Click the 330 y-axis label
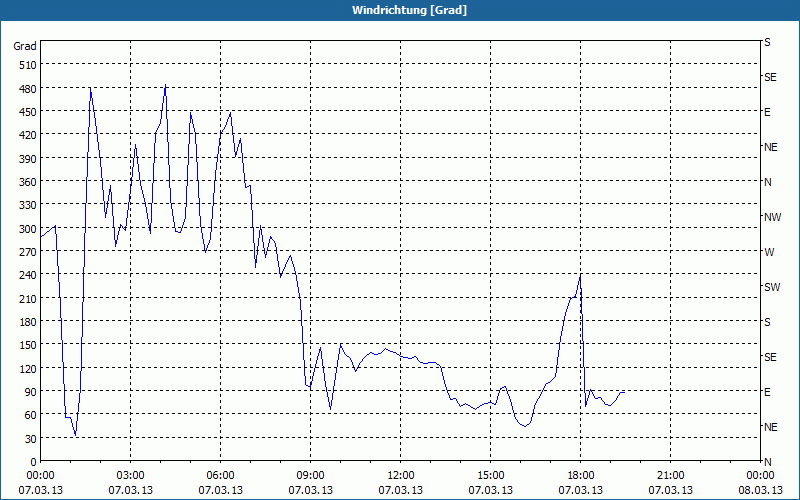 (x=28, y=205)
